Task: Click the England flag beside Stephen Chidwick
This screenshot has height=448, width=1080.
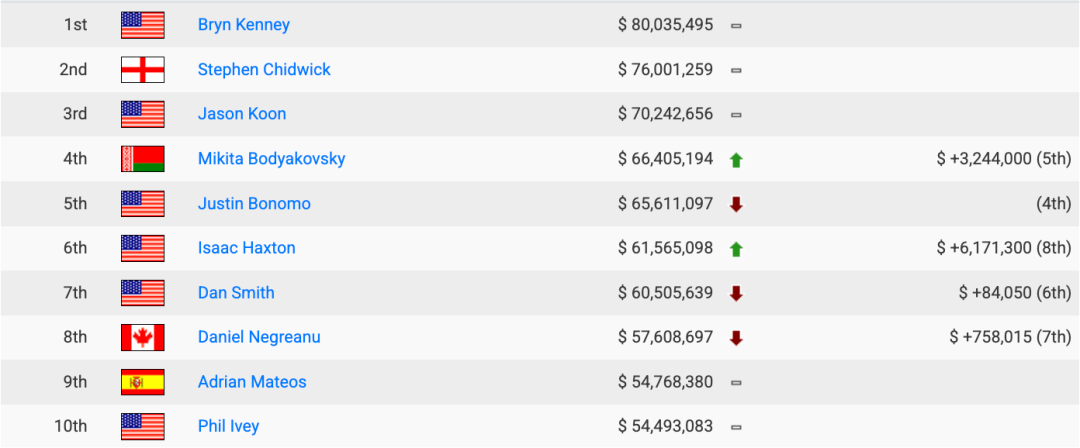Action: [142, 70]
